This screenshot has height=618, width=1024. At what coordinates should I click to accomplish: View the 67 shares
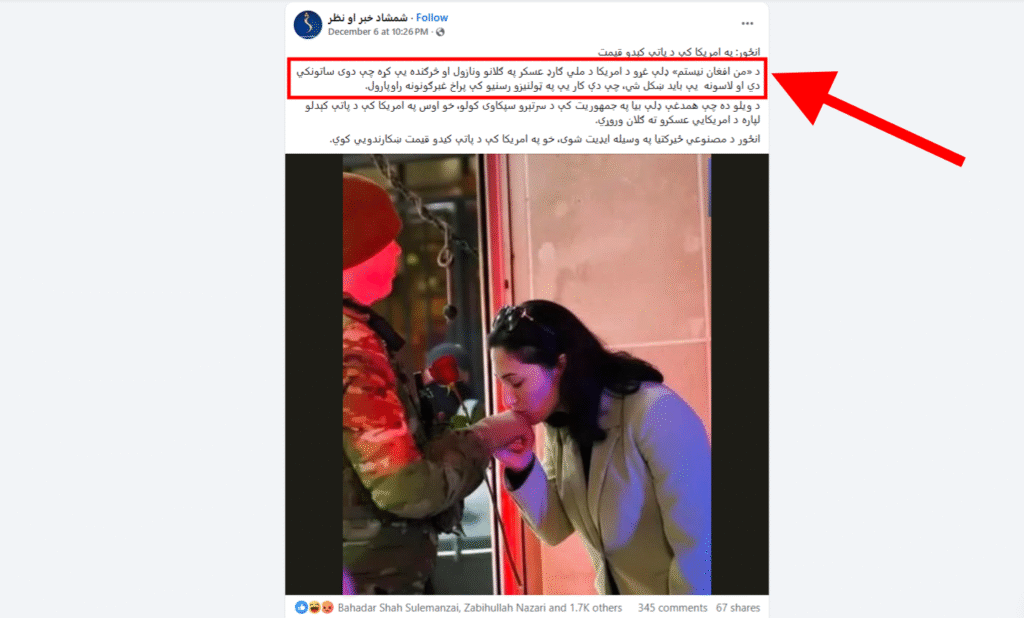pyautogui.click(x=738, y=608)
